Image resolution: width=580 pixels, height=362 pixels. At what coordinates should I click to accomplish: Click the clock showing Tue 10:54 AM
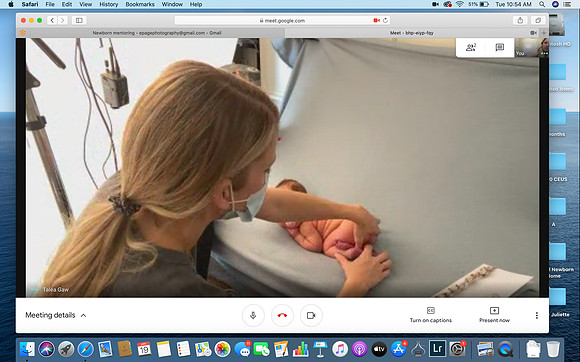coord(513,4)
